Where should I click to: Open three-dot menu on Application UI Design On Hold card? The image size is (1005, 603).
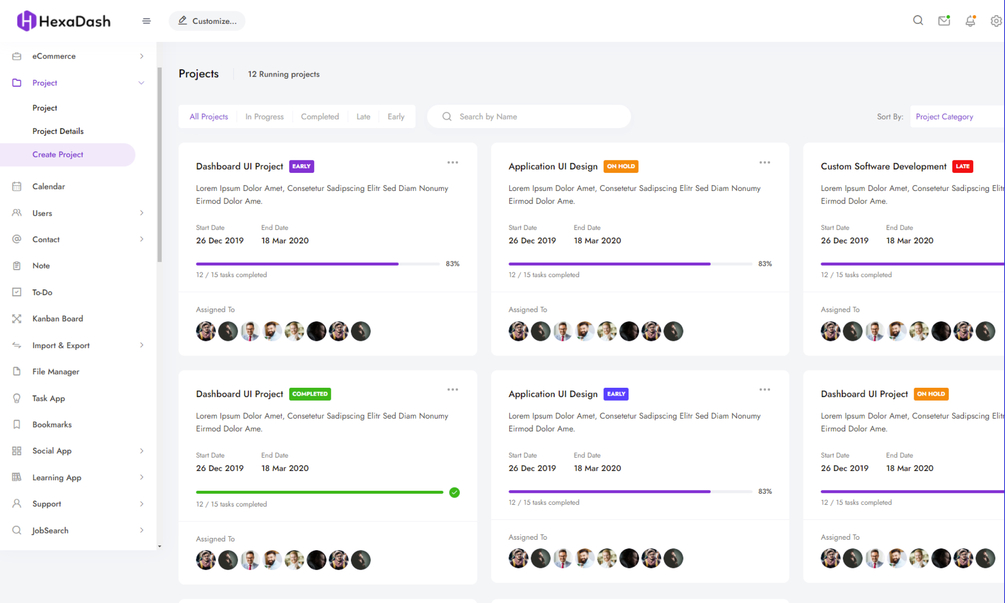click(x=765, y=163)
